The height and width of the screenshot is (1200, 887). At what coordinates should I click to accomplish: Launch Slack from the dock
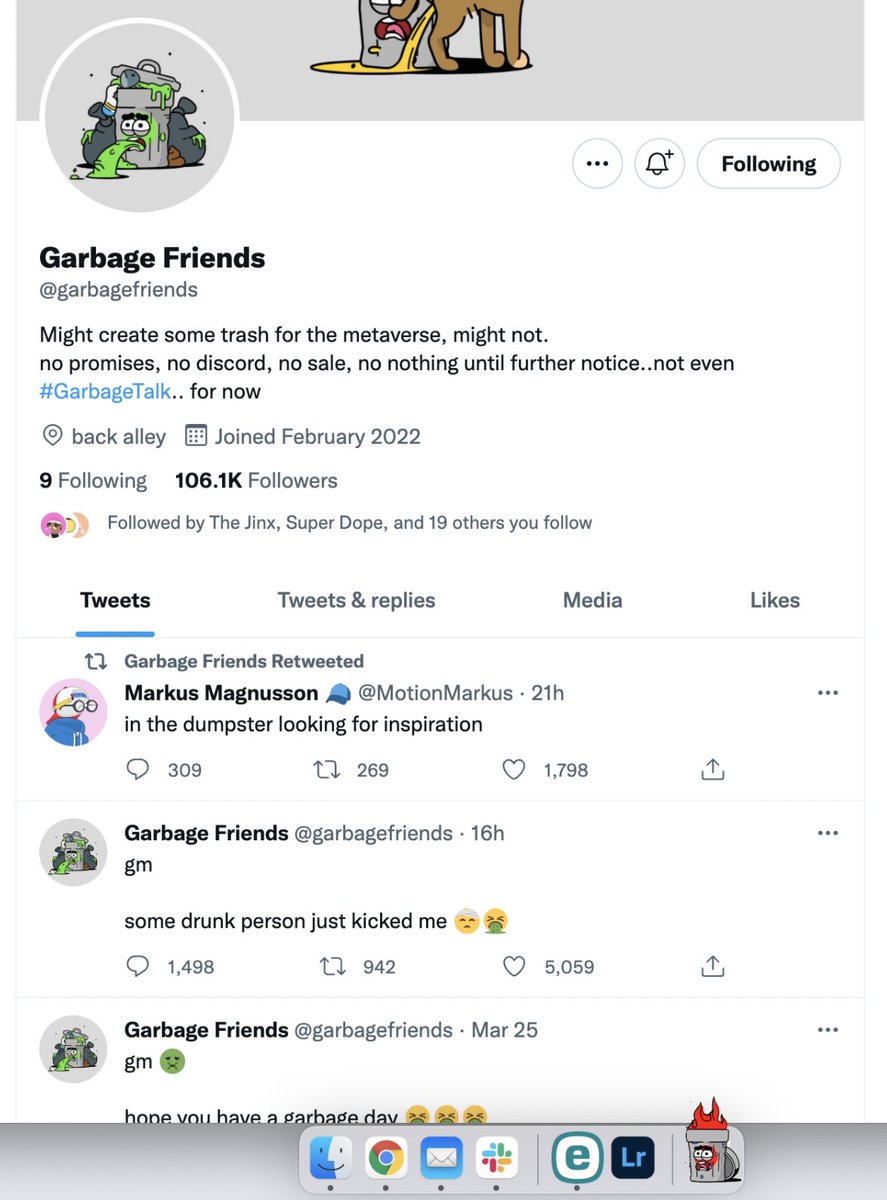(x=496, y=1159)
